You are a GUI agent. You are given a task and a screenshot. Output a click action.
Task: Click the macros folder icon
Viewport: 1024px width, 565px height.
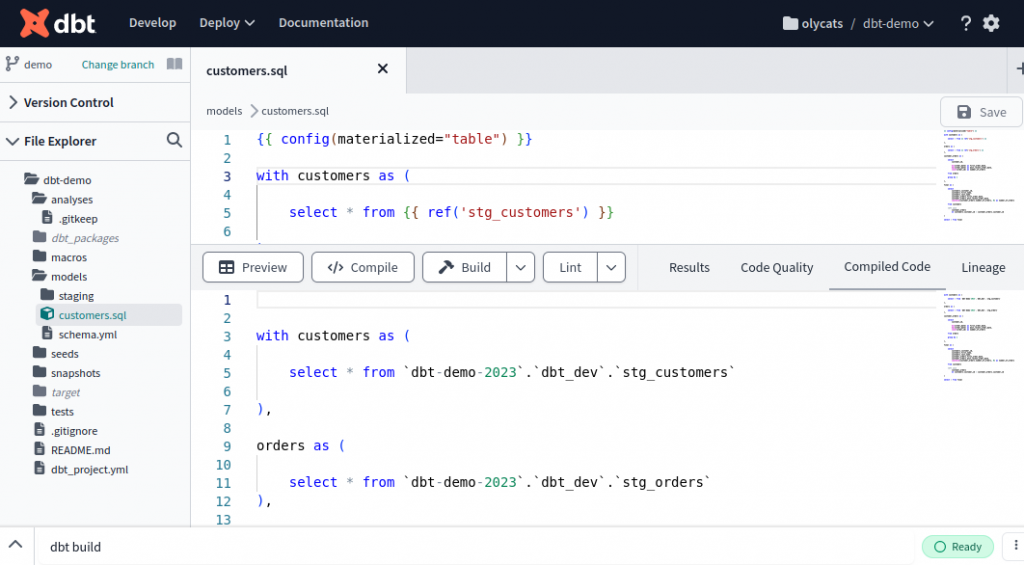coord(39,256)
